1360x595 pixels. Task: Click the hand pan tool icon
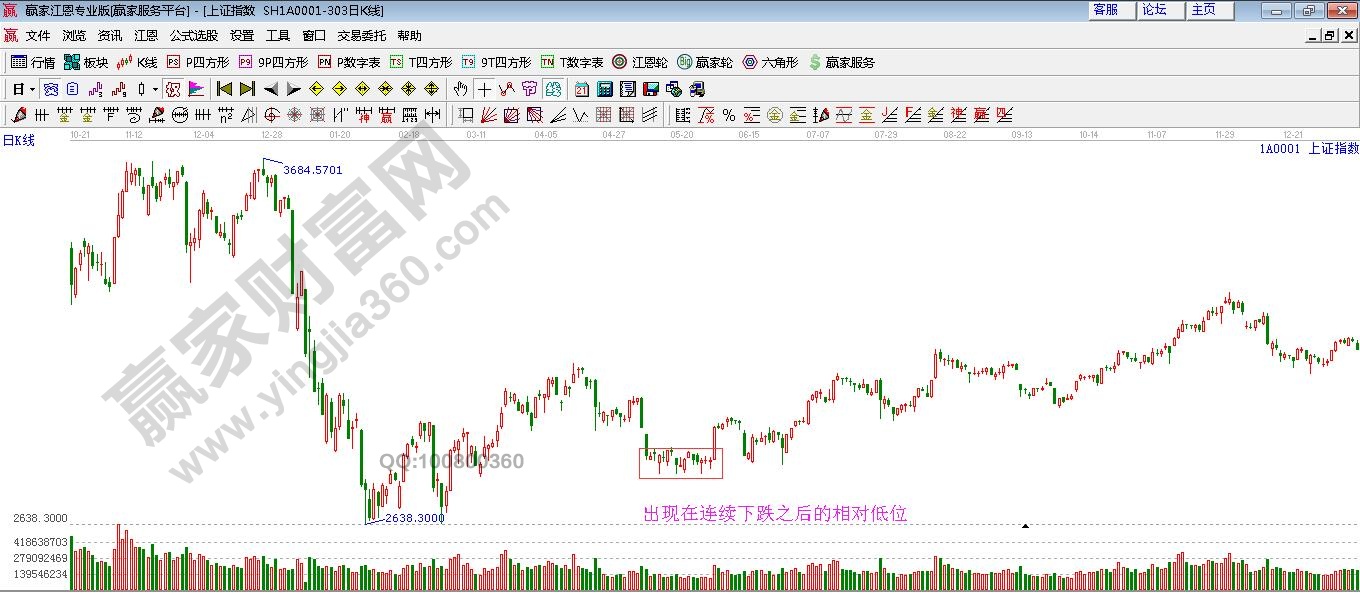(x=460, y=89)
